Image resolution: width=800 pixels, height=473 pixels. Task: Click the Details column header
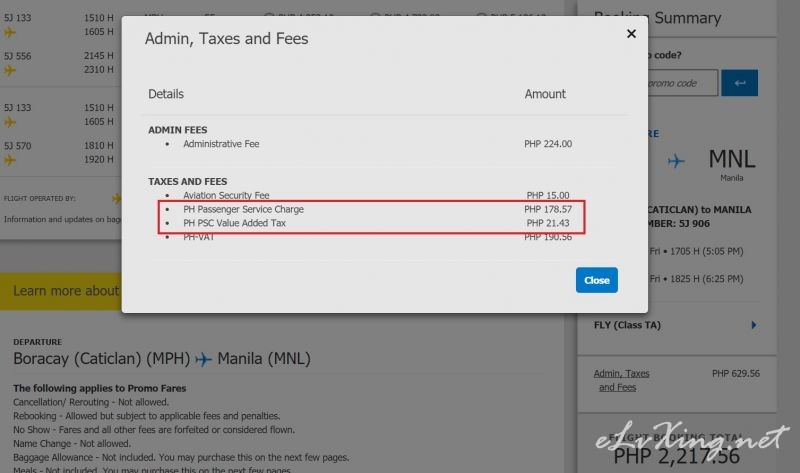(166, 94)
